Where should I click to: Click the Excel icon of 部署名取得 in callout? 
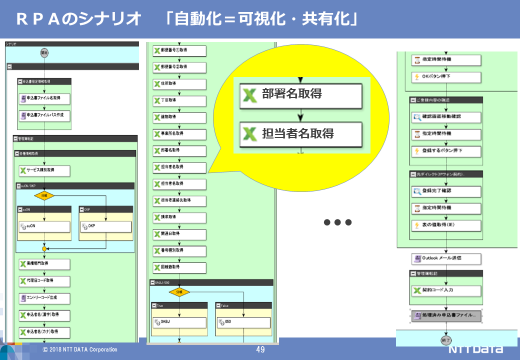pyautogui.click(x=250, y=95)
